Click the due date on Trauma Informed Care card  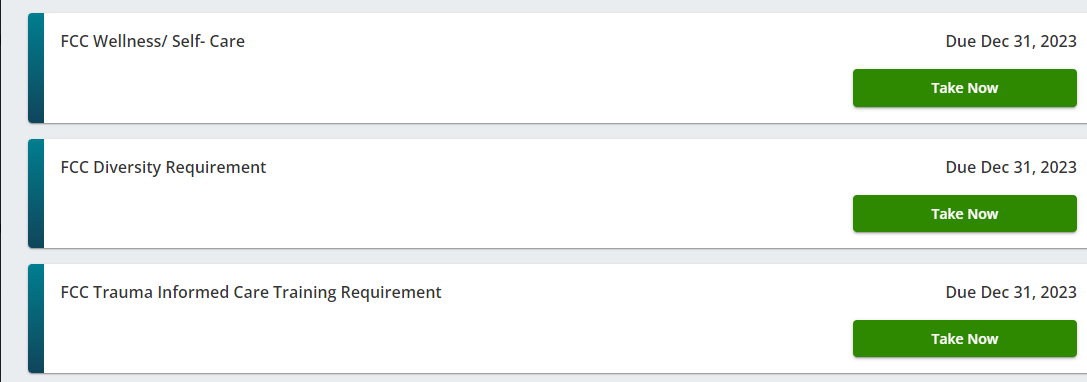1011,293
